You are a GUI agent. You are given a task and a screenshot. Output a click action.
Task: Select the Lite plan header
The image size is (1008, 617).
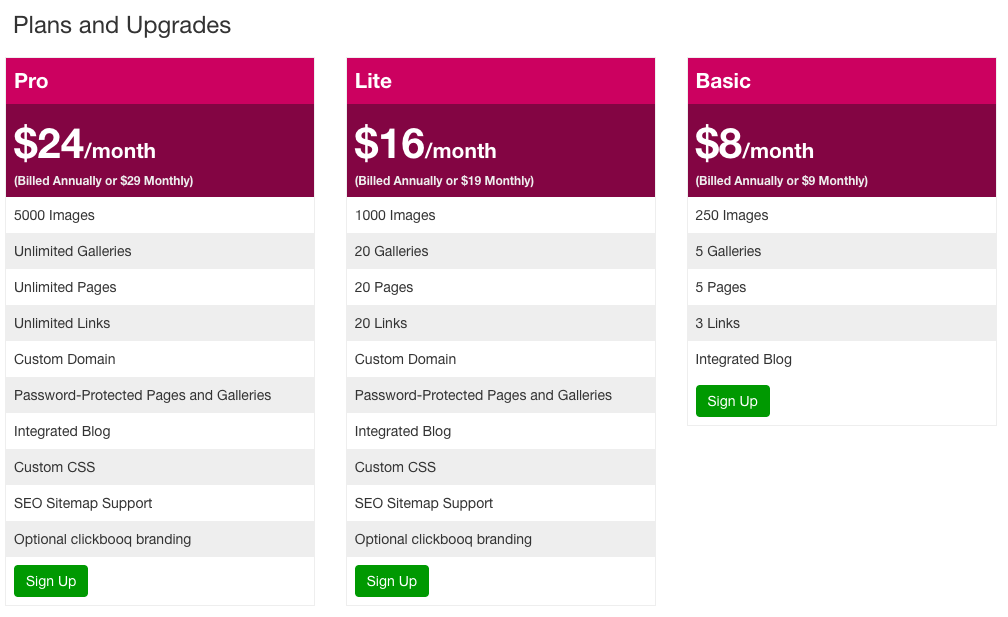pos(501,81)
